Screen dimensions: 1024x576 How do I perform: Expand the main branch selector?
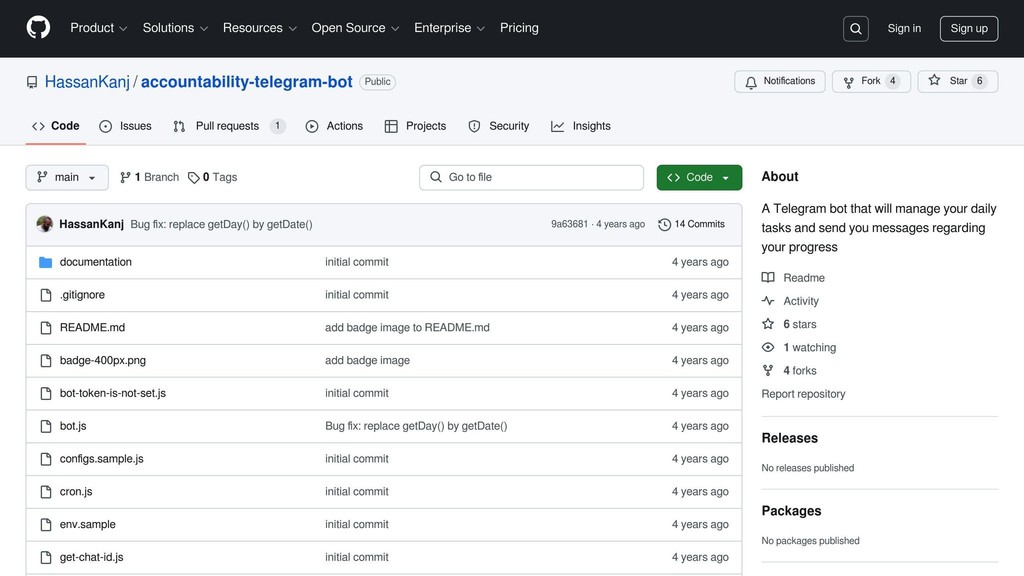coord(66,177)
